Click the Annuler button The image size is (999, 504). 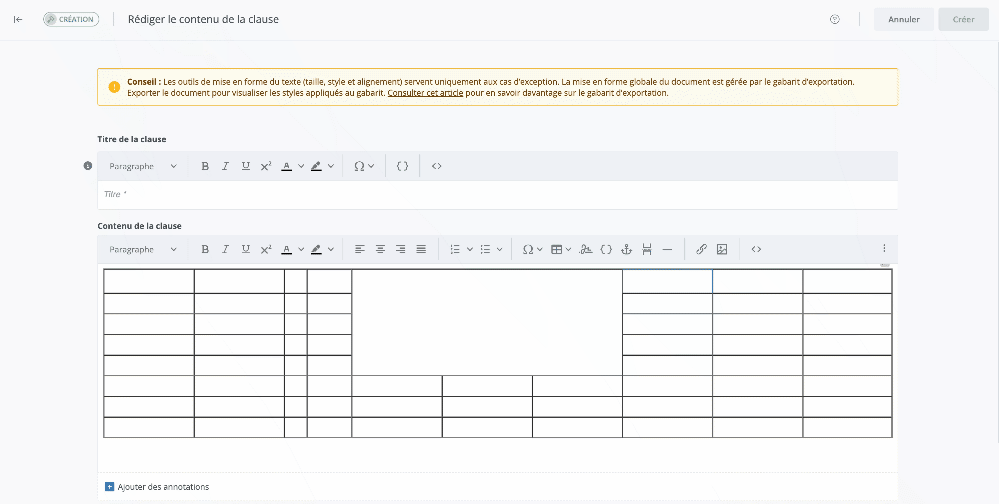pos(903,19)
